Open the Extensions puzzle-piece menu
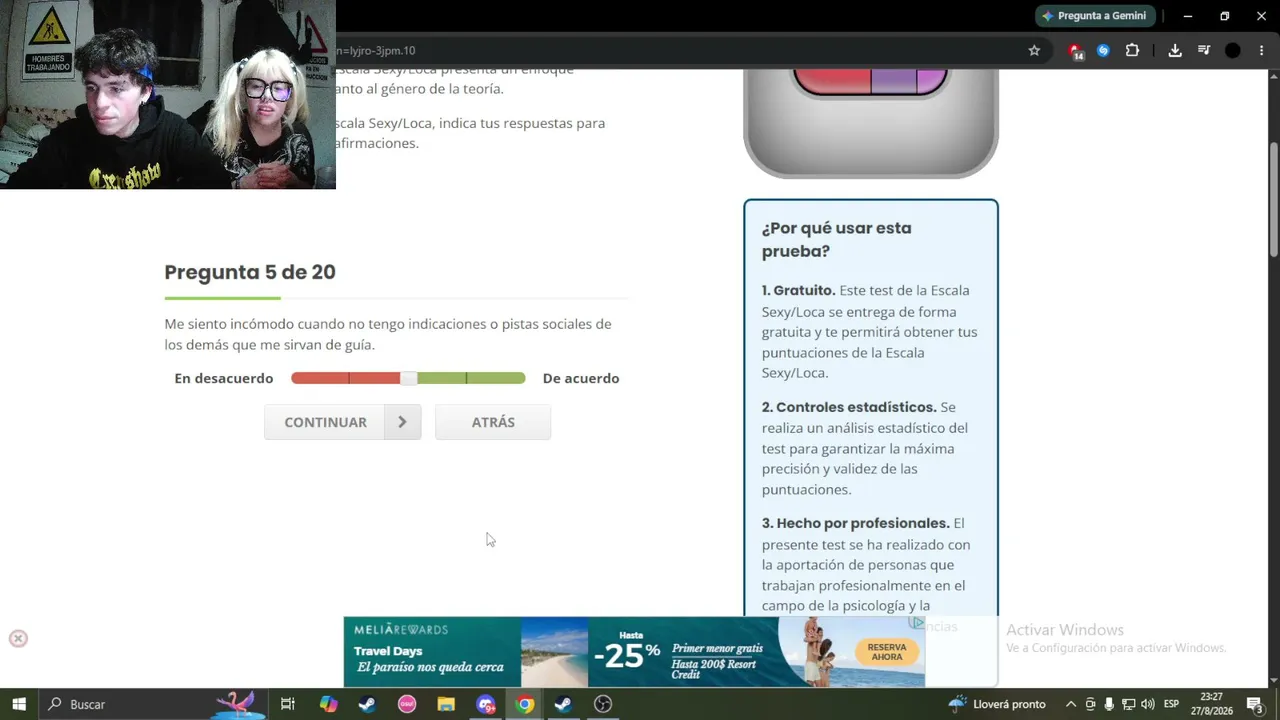1280x720 pixels. point(1132,50)
